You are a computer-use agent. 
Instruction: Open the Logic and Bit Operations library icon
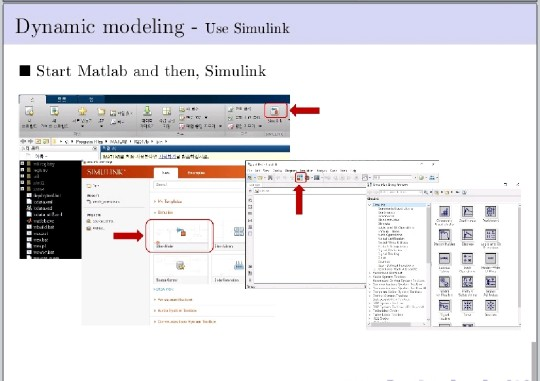pyautogui.click(x=490, y=235)
